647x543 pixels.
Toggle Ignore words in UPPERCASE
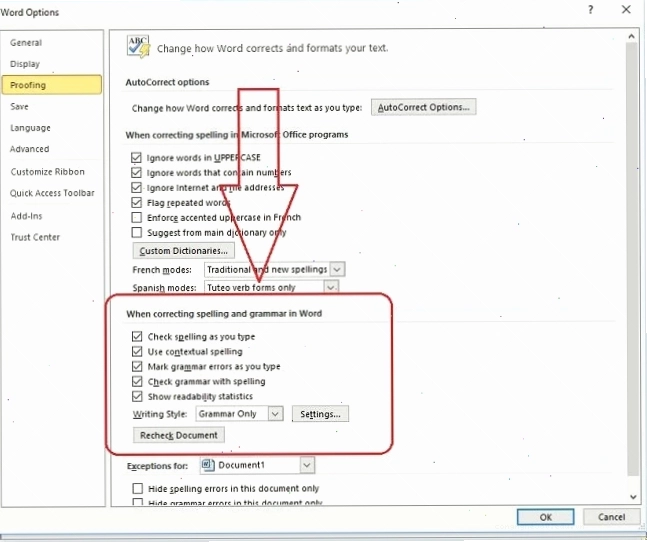[136, 157]
